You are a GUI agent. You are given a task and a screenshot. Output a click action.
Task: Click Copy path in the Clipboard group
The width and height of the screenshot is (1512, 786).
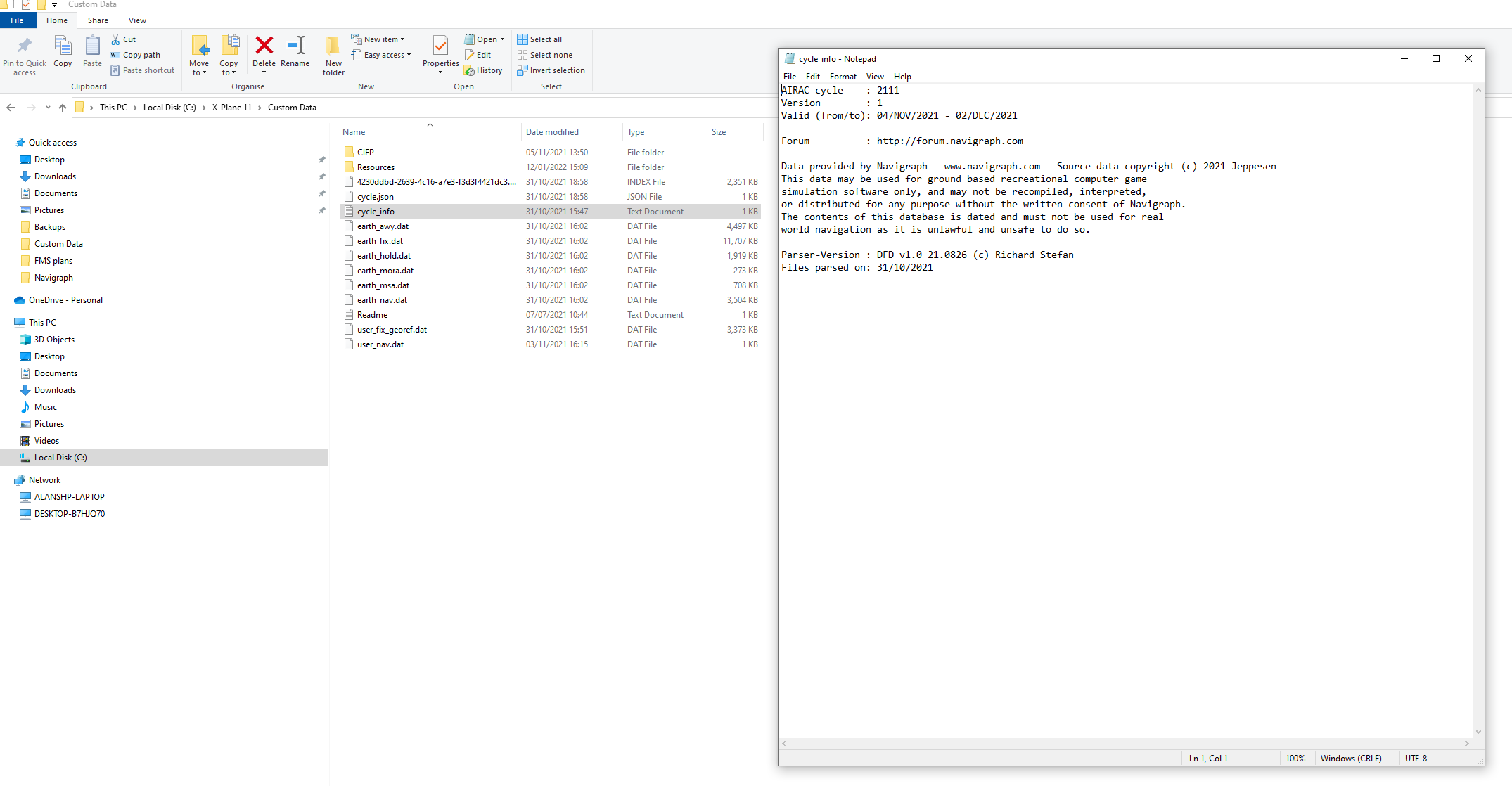141,55
